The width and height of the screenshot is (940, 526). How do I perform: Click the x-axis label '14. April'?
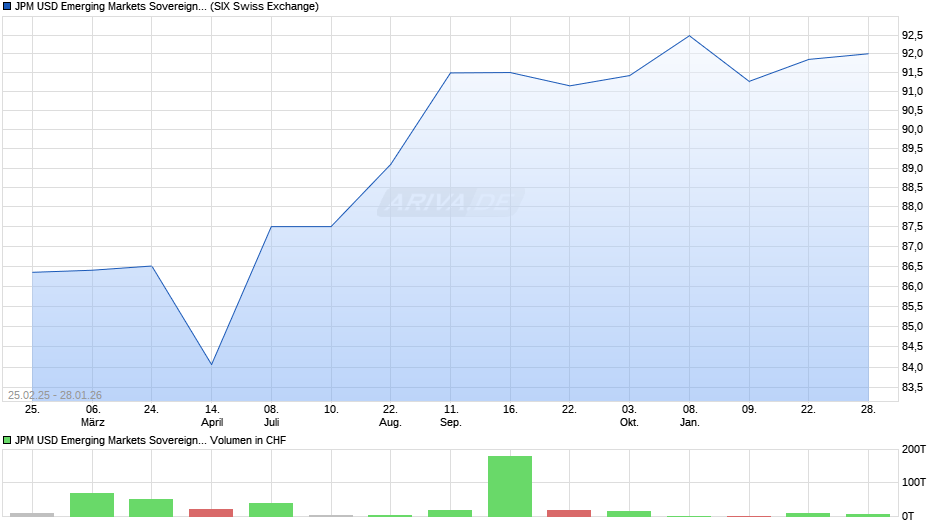(x=212, y=416)
